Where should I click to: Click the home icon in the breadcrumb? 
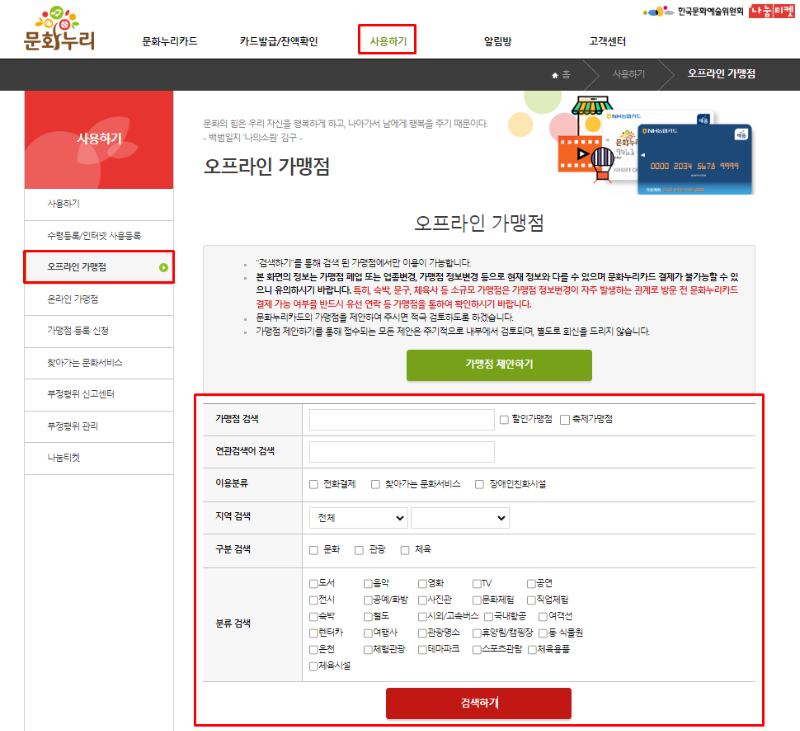pyautogui.click(x=554, y=72)
